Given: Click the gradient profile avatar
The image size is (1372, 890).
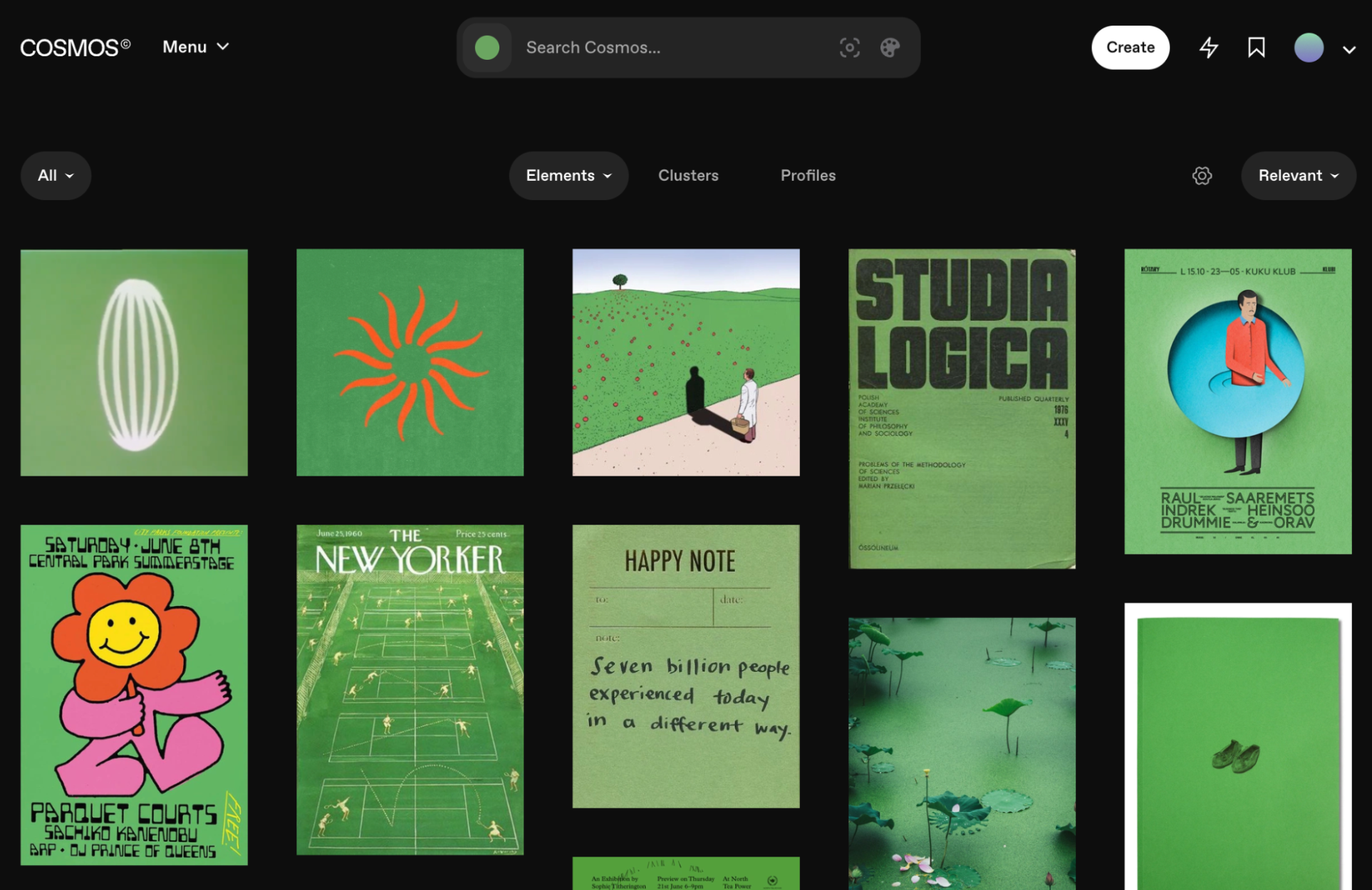Looking at the screenshot, I should [1309, 48].
